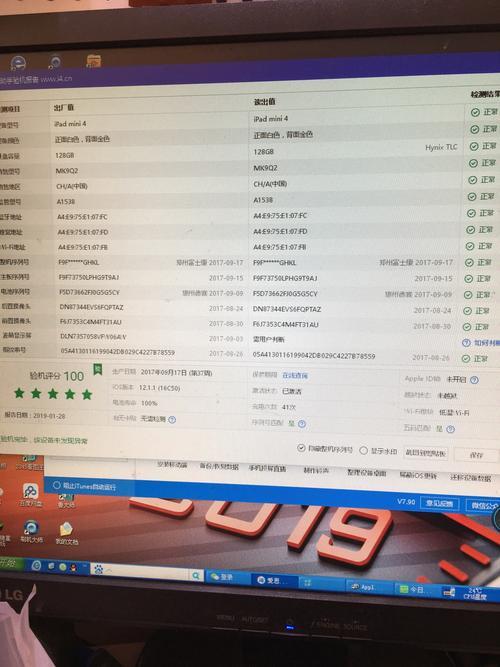This screenshot has height=667, width=500.
Task: Click the 出厂值 column header
Action: [x=64, y=107]
